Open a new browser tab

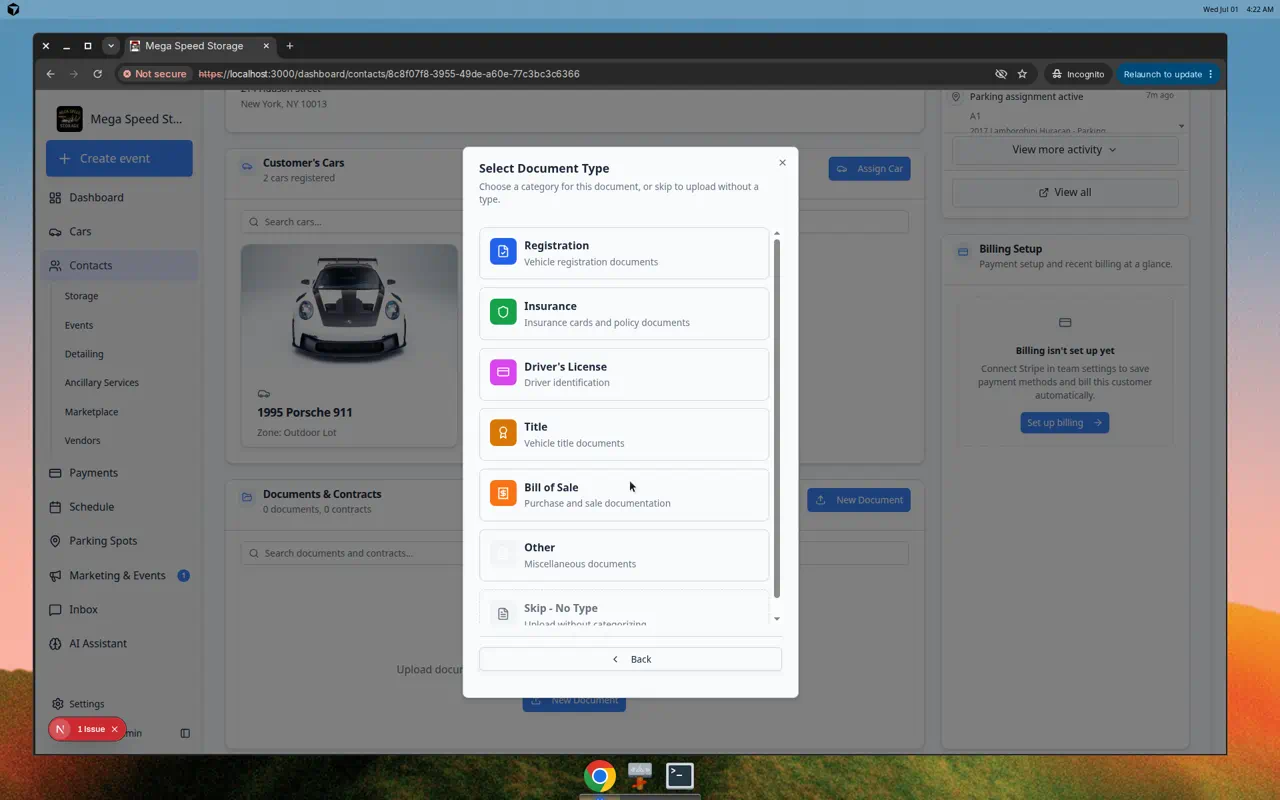coord(290,46)
